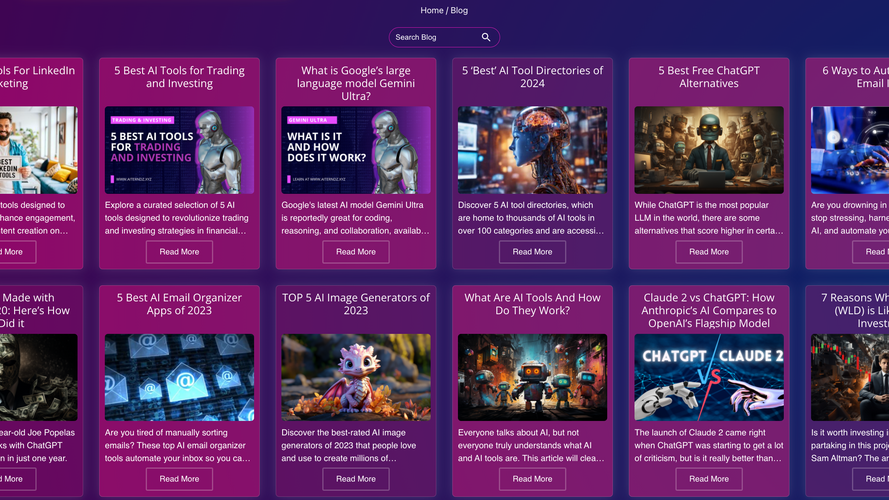Image resolution: width=889 pixels, height=500 pixels.
Task: Click excerpt 'Google's latest AI model Gemini Ultra'
Action: click(x=356, y=218)
